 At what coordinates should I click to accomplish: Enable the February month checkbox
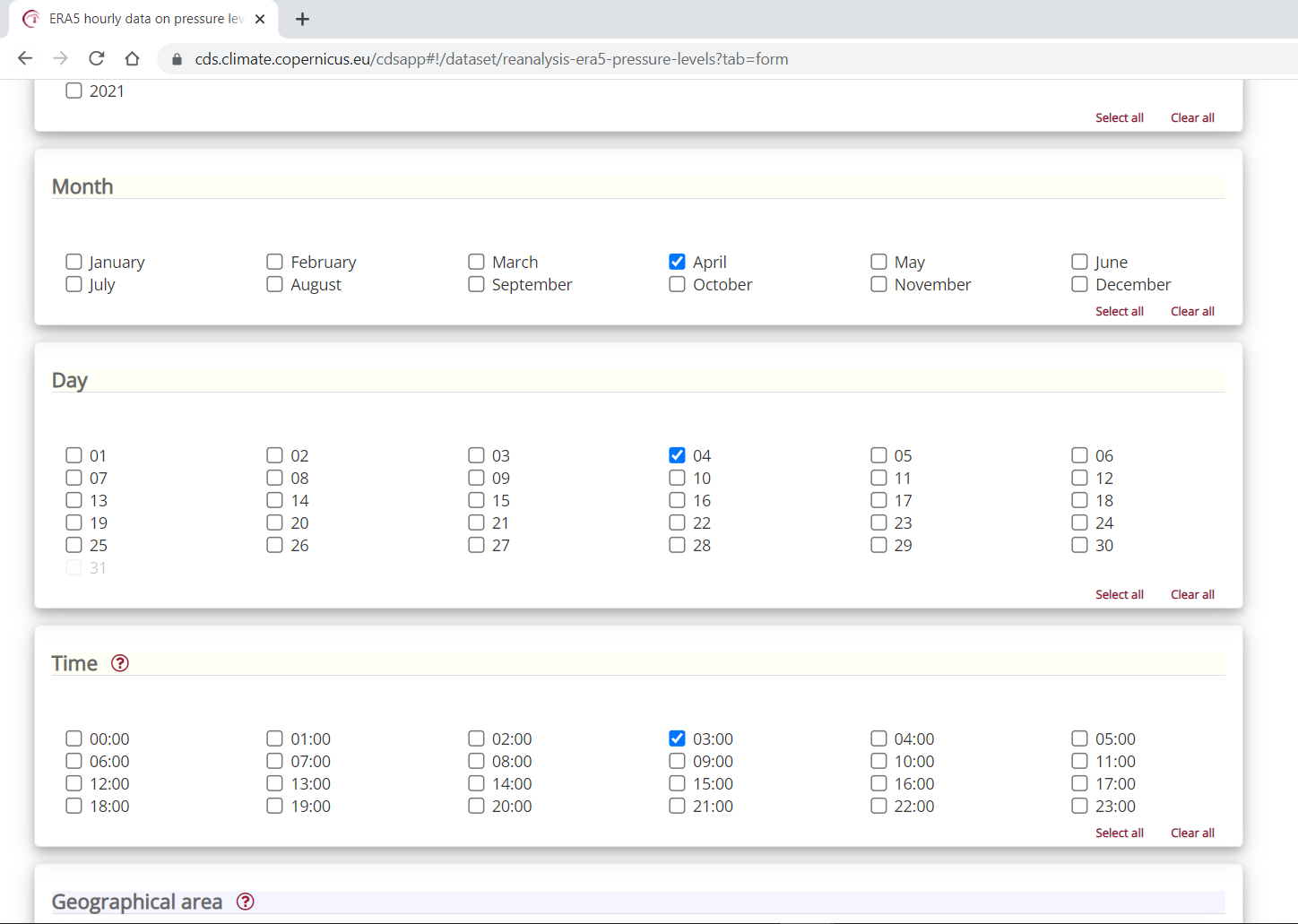tap(274, 262)
